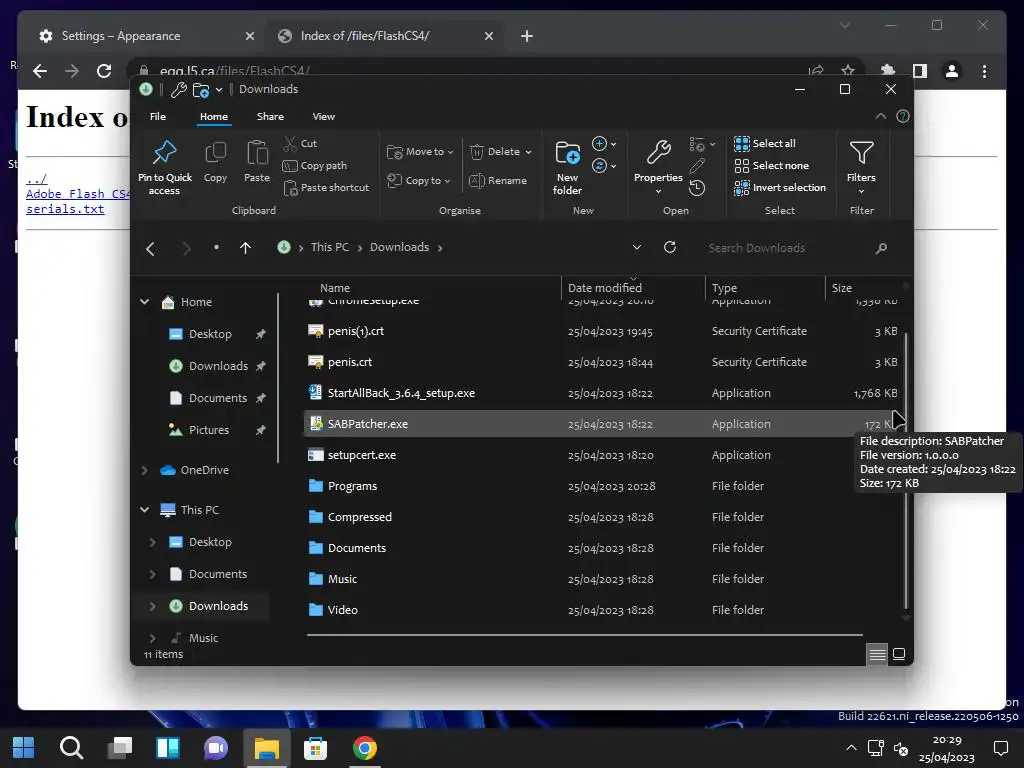Viewport: 1024px width, 768px height.
Task: Open the Move to dropdown
Action: [420, 152]
